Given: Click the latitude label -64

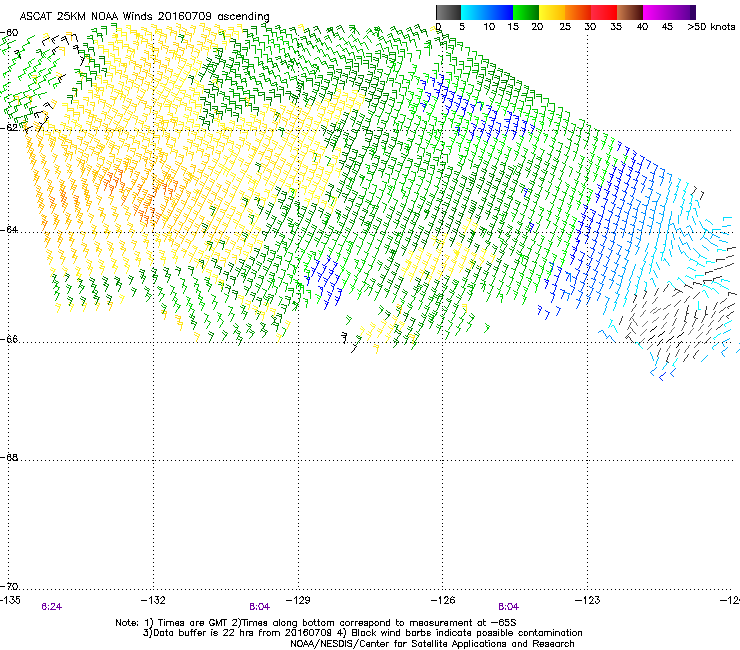Looking at the screenshot, I should [9, 230].
